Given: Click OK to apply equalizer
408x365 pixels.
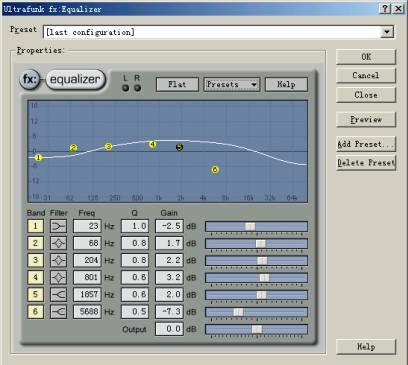Looking at the screenshot, I should (366, 57).
